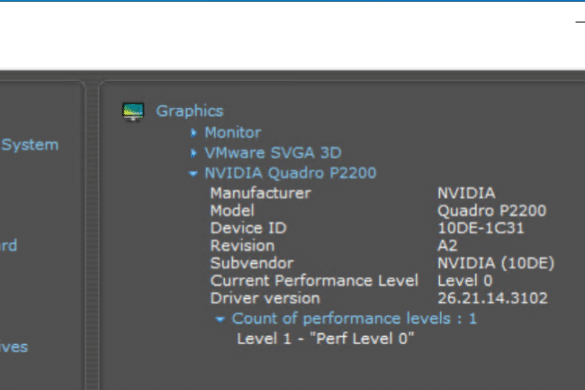Click the 26.21.14.3102 driver version value
Screen dimensions: 585x390
(492, 298)
